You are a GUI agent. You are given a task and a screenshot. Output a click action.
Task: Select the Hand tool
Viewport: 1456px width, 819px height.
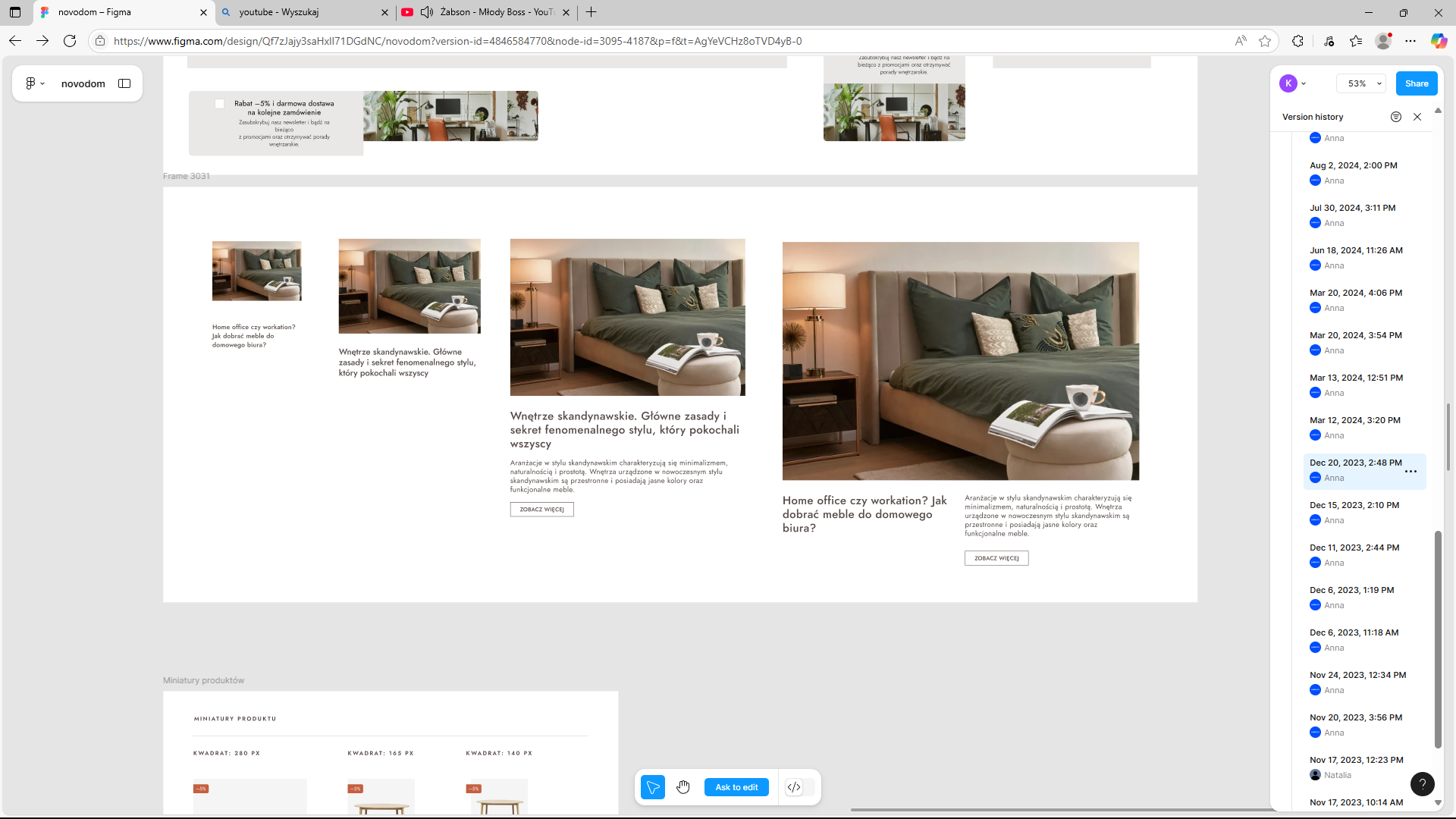click(x=683, y=787)
